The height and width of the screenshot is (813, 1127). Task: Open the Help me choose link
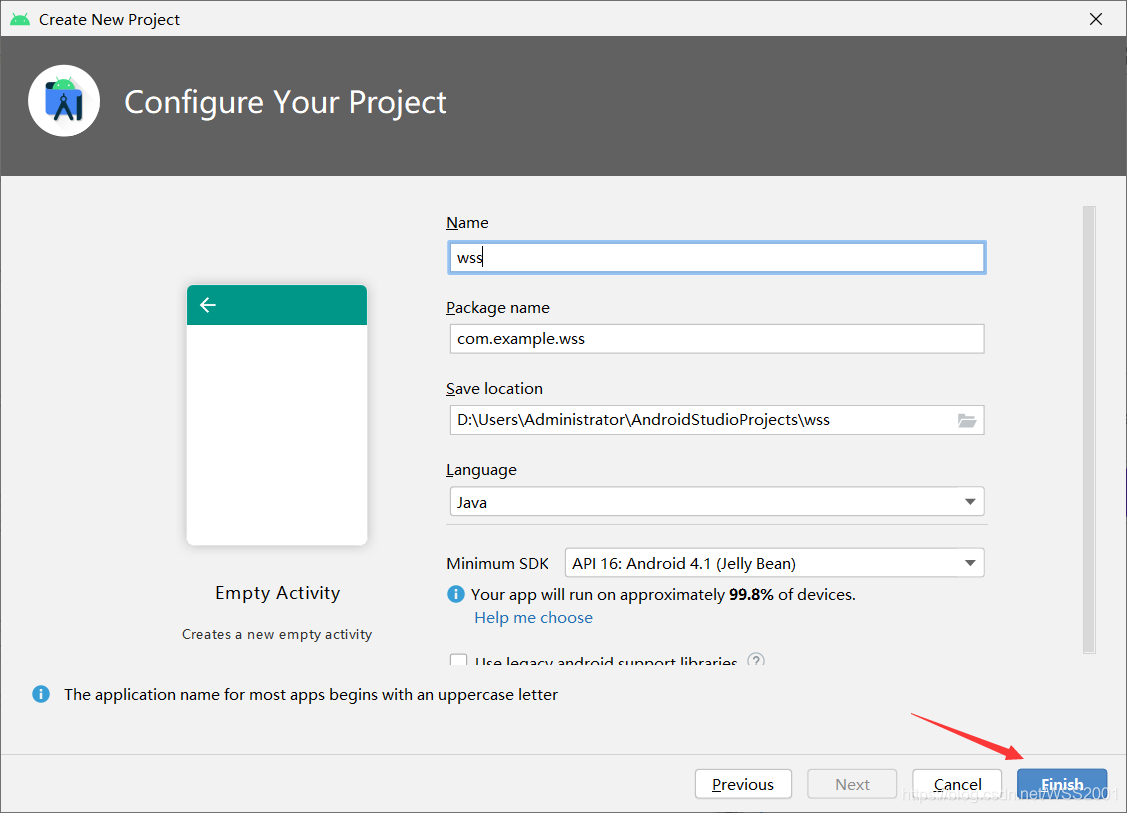pos(533,617)
